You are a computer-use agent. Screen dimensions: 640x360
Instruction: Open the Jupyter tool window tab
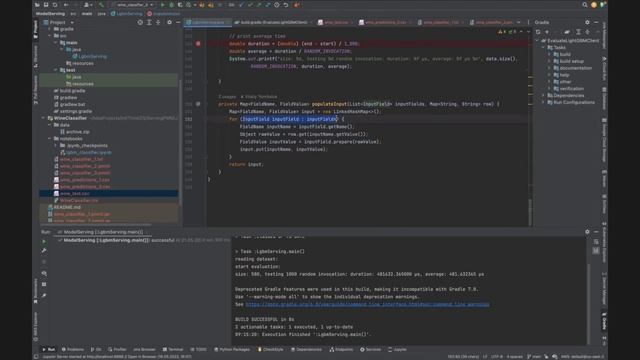click(x=397, y=349)
